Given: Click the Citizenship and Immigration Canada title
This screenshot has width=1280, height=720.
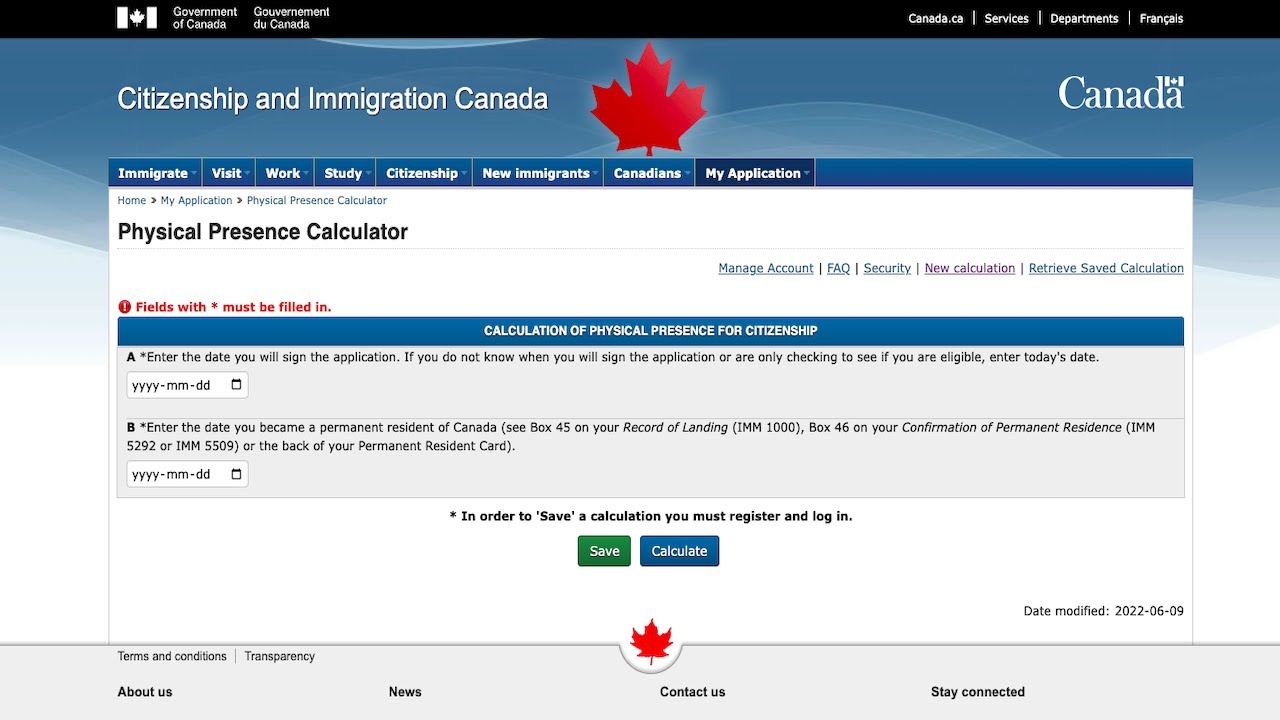Looking at the screenshot, I should pos(332,99).
